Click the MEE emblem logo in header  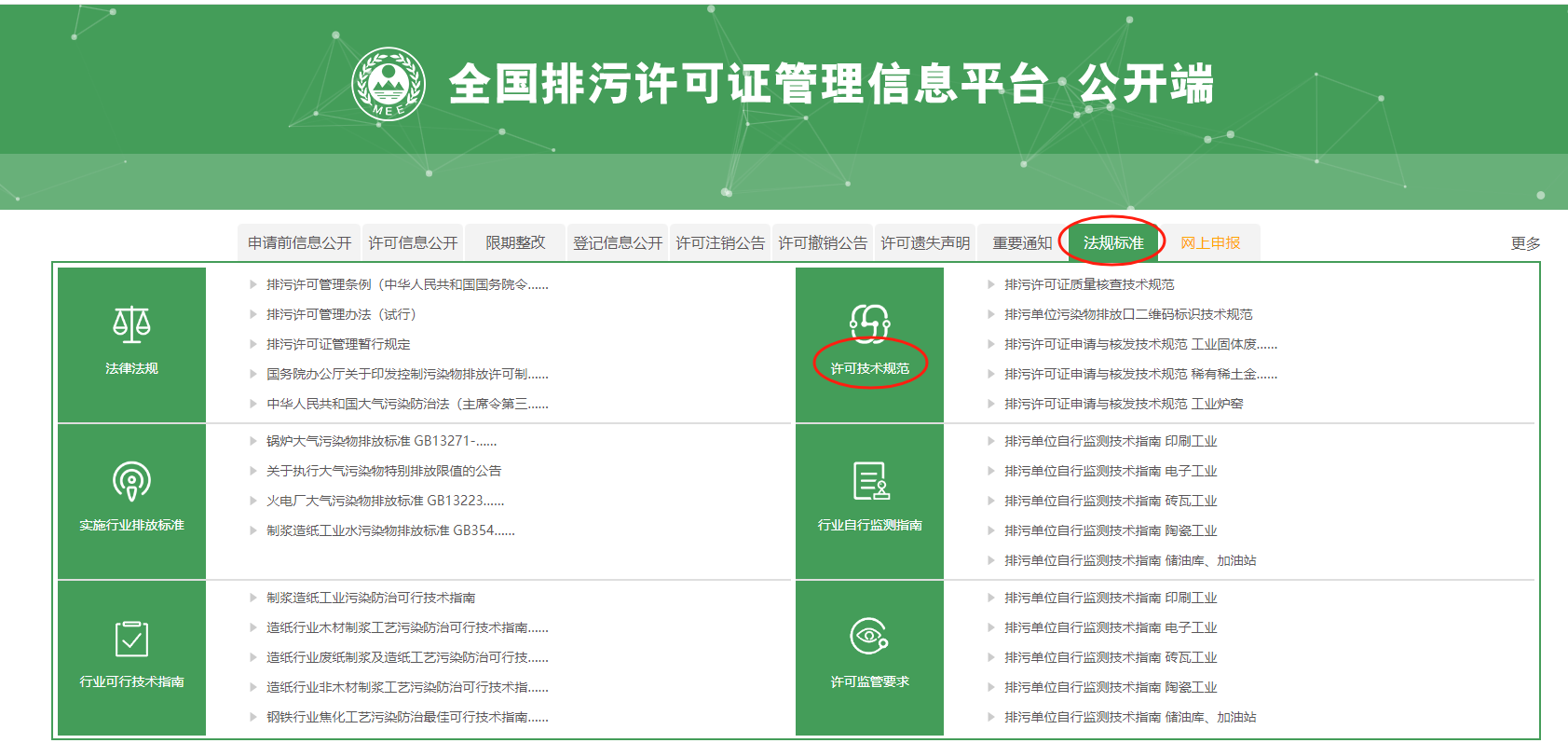click(389, 84)
